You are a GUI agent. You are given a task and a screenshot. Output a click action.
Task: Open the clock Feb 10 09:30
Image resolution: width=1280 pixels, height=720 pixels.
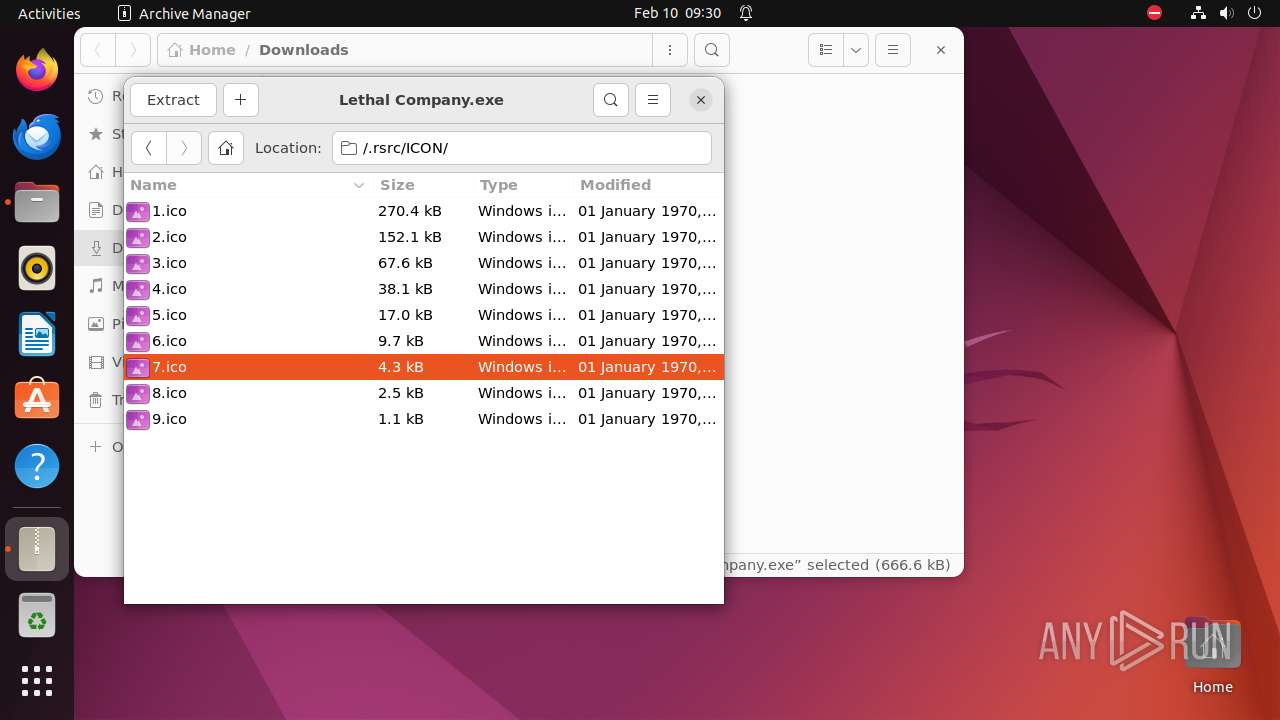pyautogui.click(x=677, y=13)
